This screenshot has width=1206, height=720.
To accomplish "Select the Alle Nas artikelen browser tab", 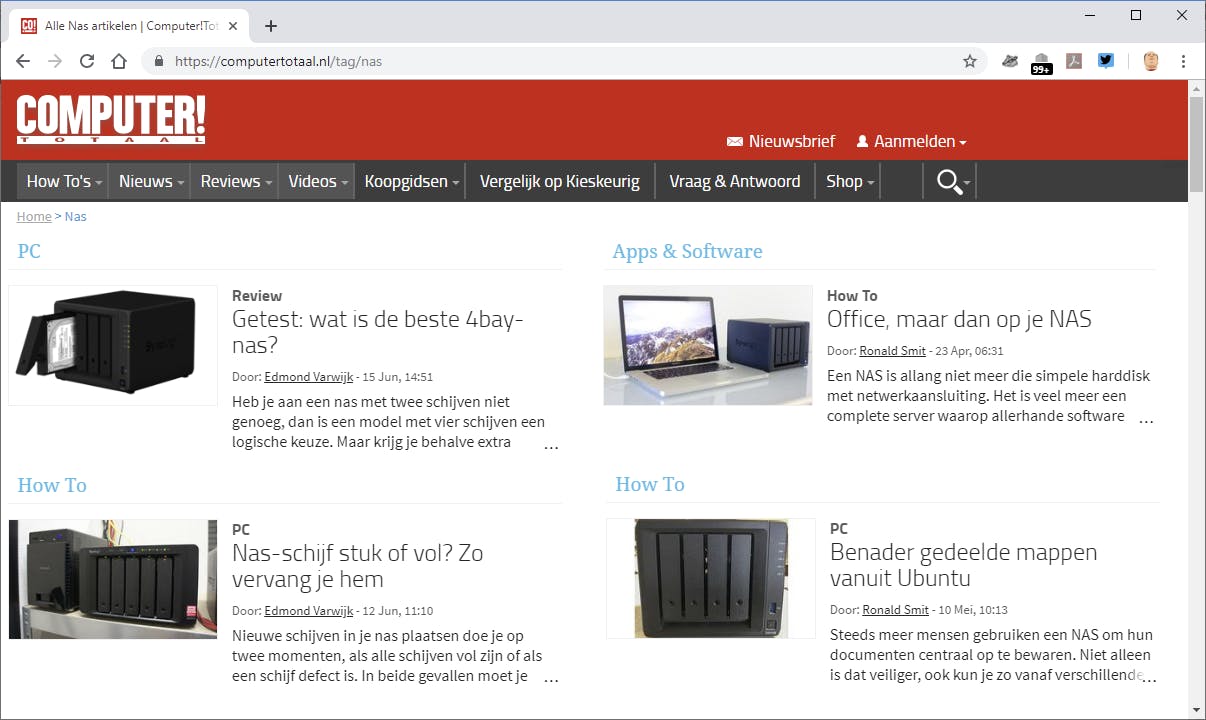I will coord(130,26).
